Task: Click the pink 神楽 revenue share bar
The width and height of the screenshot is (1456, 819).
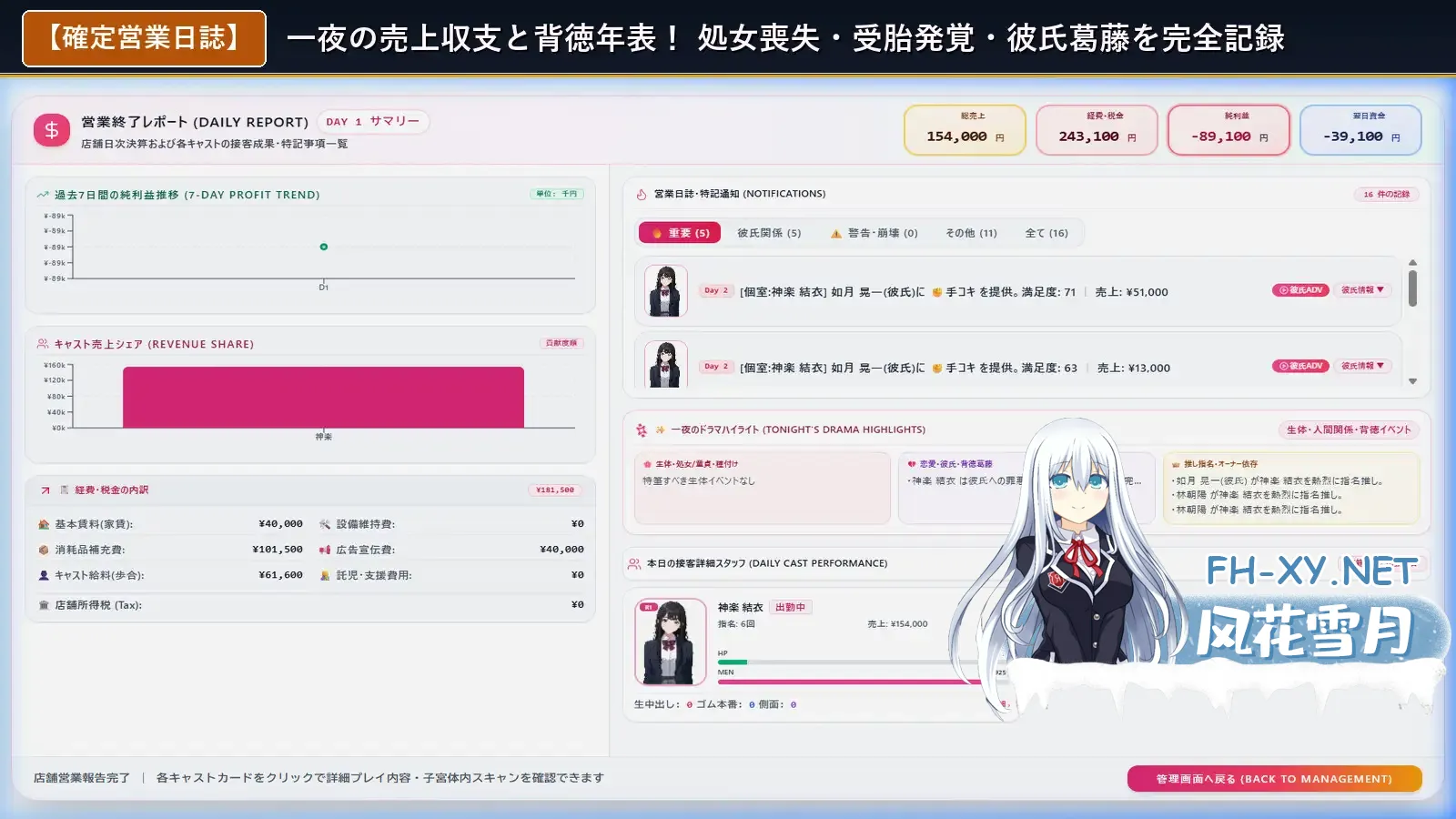Action: pos(323,397)
